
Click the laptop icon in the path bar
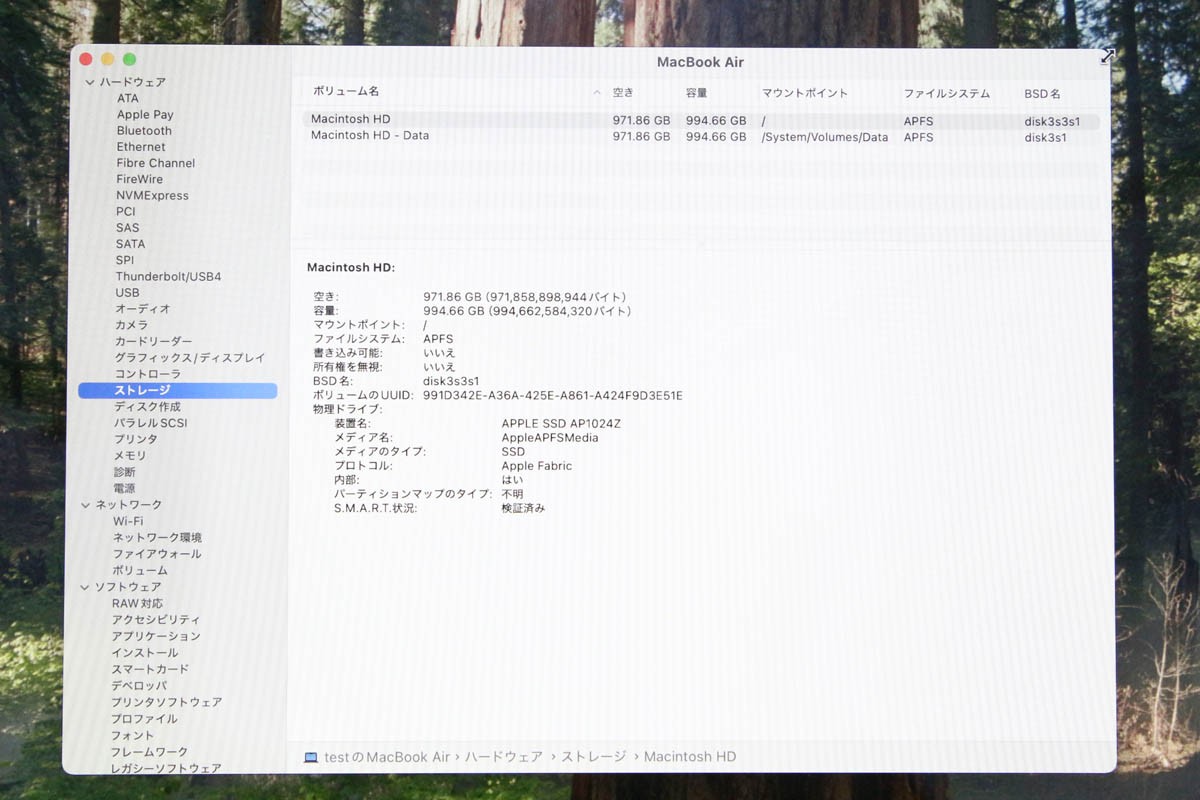pos(311,757)
